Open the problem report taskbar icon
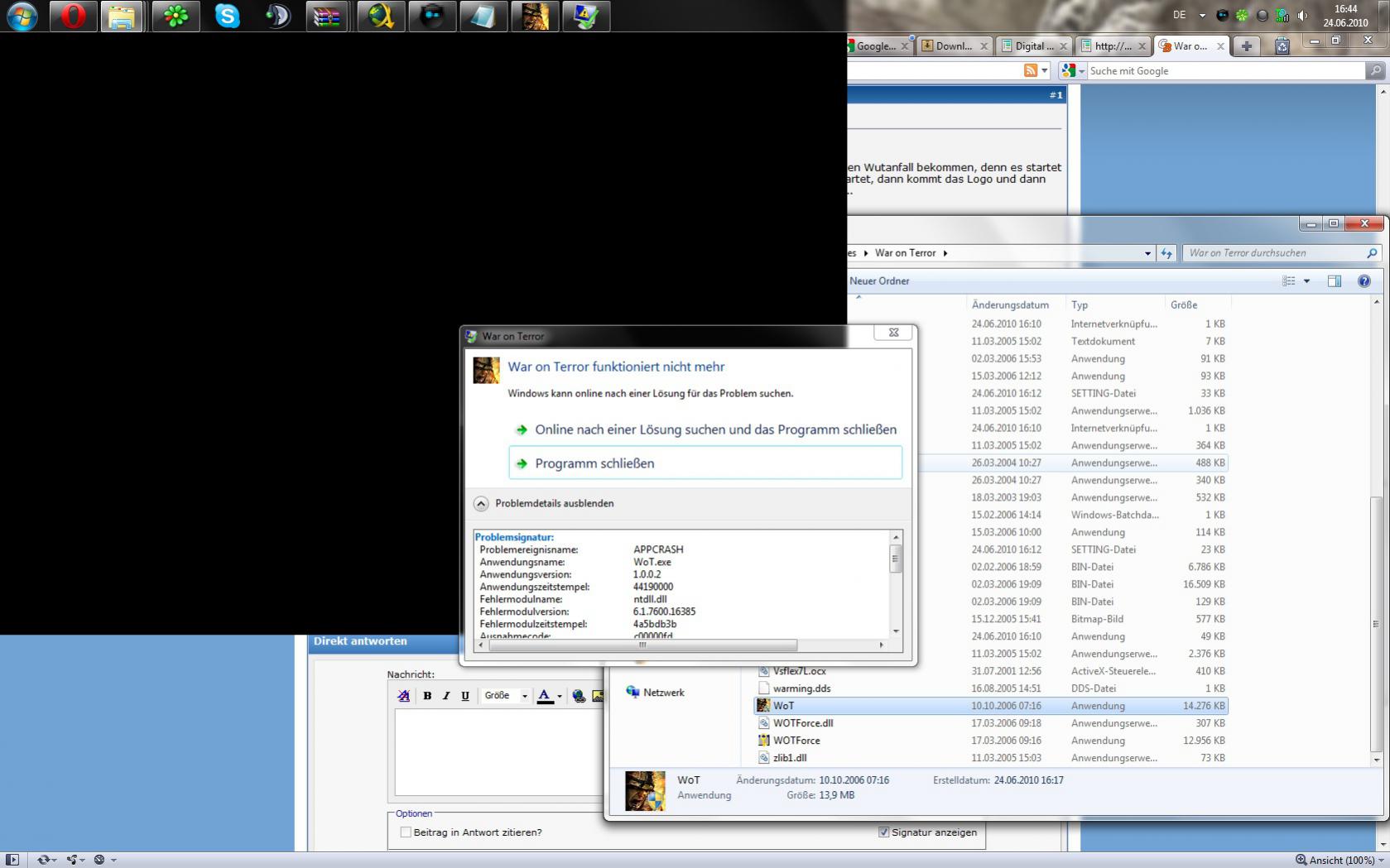This screenshot has height=868, width=1390. pyautogui.click(x=586, y=16)
